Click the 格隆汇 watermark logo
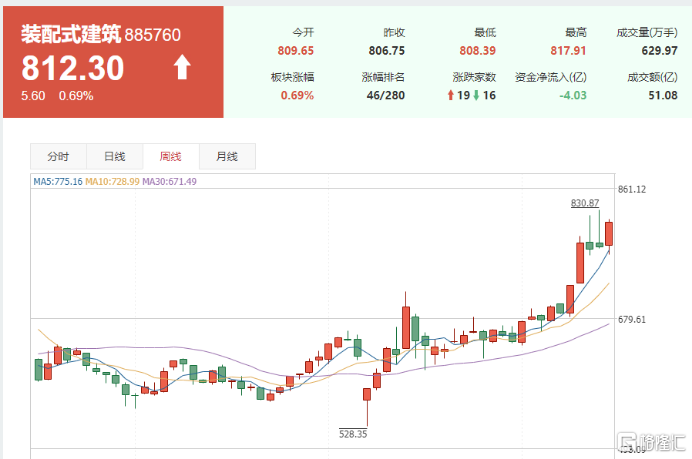692x459 pixels. (649, 442)
